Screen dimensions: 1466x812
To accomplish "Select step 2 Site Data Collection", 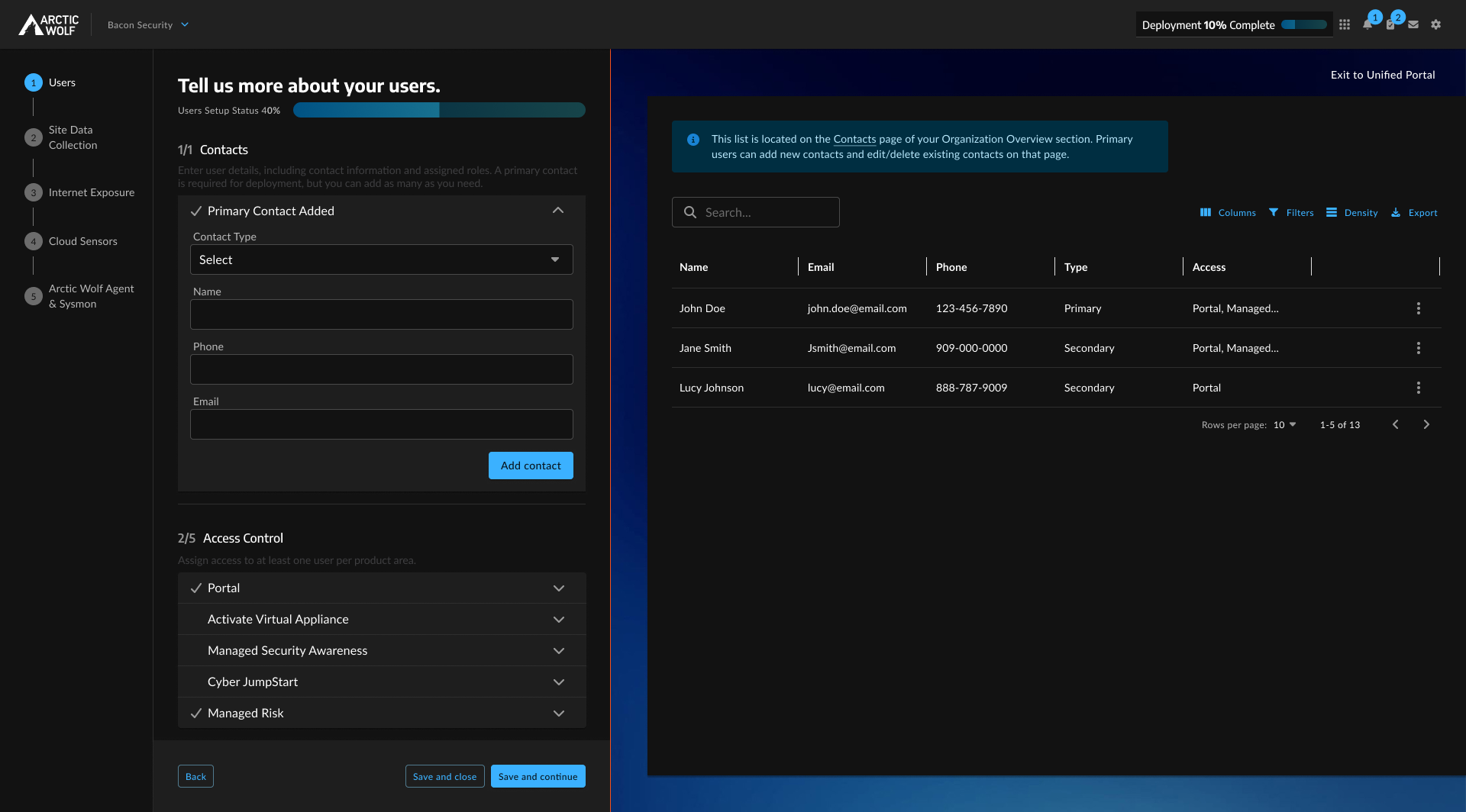I will (61, 137).
